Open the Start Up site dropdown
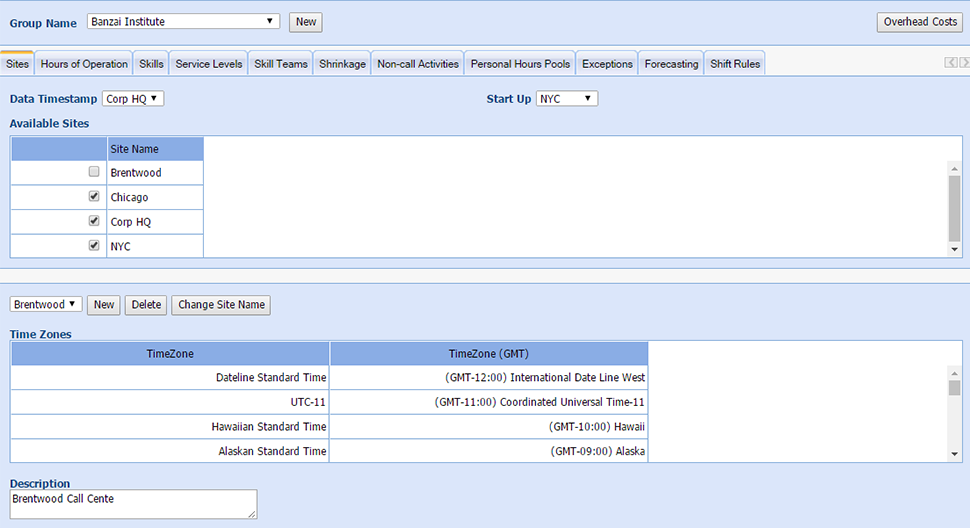The height and width of the screenshot is (528, 970). tap(567, 99)
